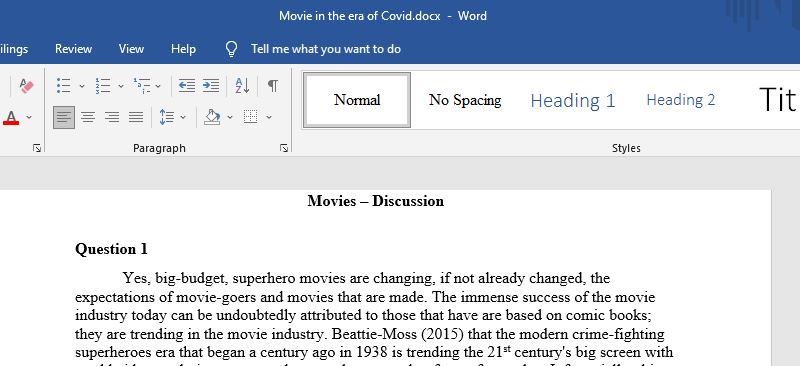
Task: Open the Font dialog launcher
Action: point(37,148)
